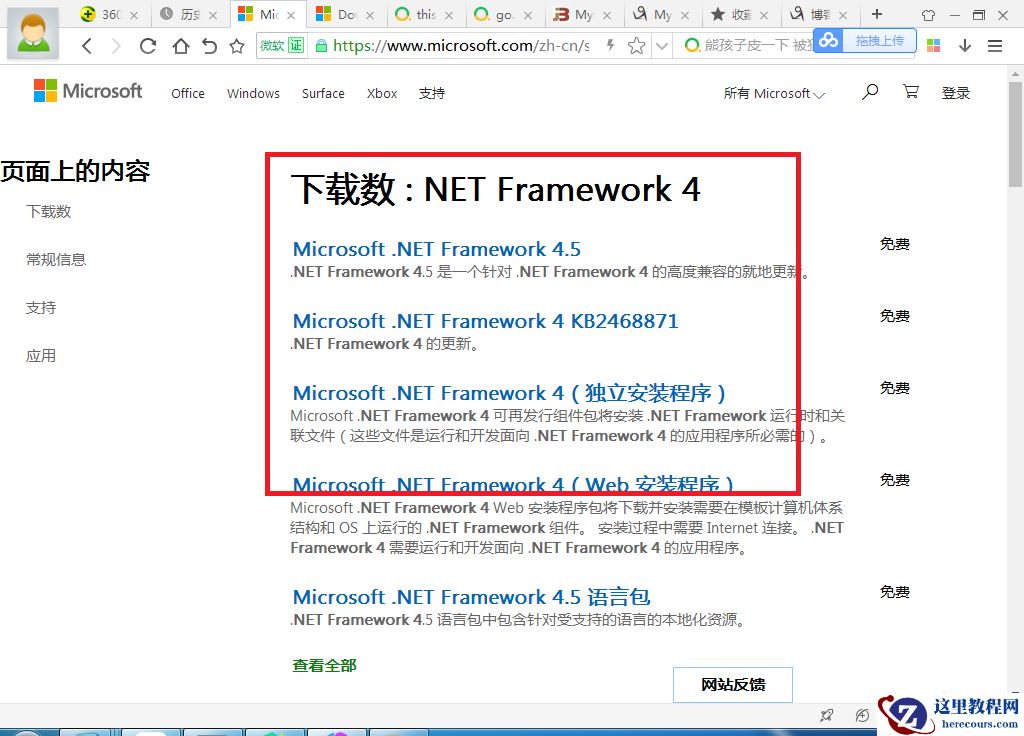Click the user avatar in browser corner
1024x736 pixels.
coord(33,34)
